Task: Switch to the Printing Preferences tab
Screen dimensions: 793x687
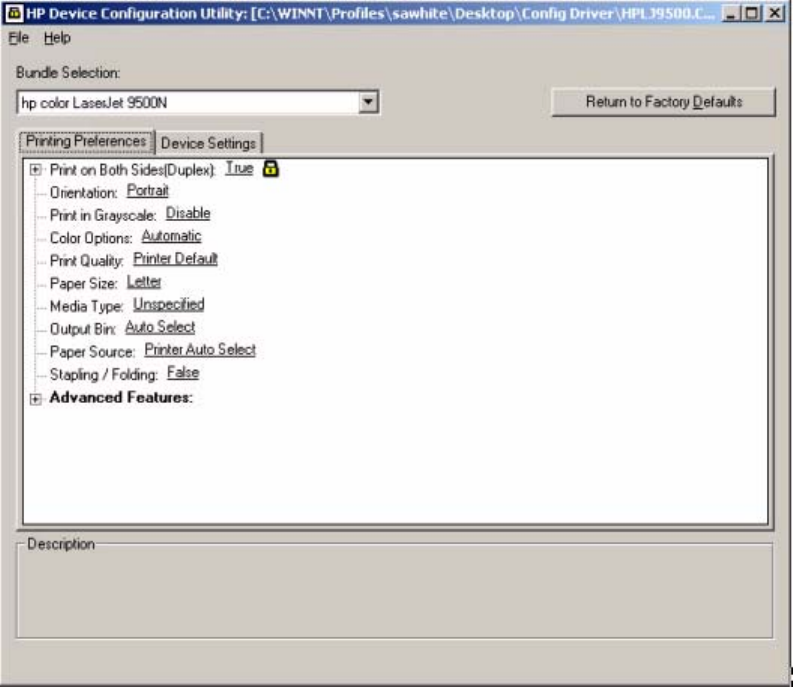Action: point(86,141)
